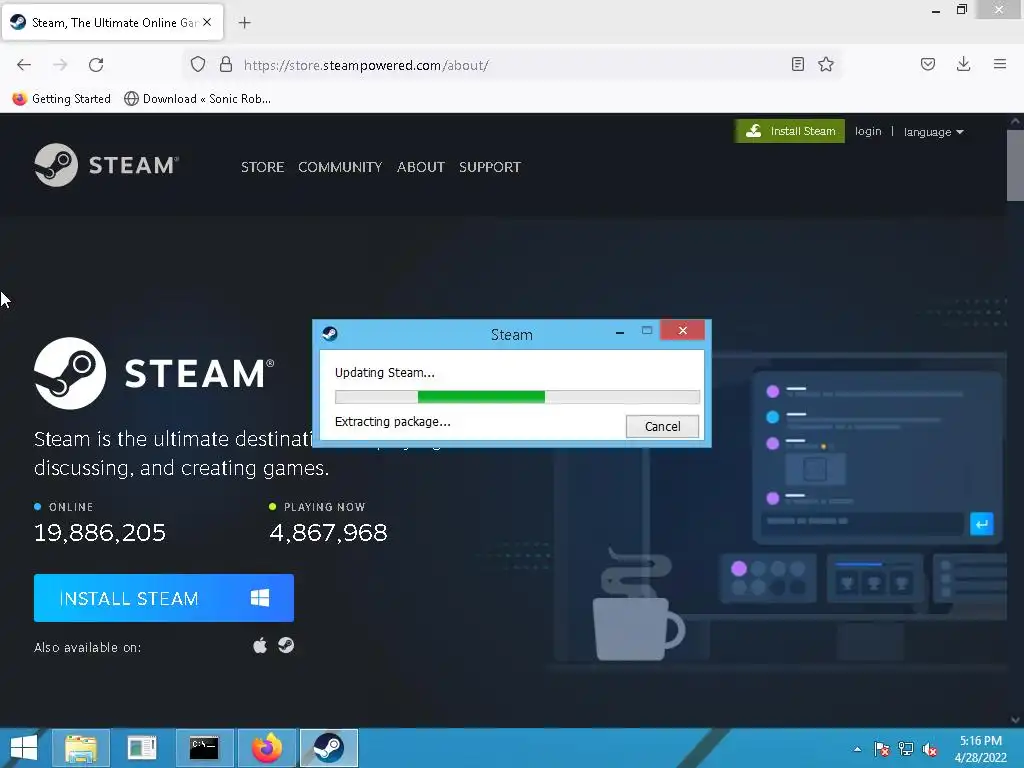Open the Firefox downloads panel
1024x768 pixels.
tap(963, 64)
